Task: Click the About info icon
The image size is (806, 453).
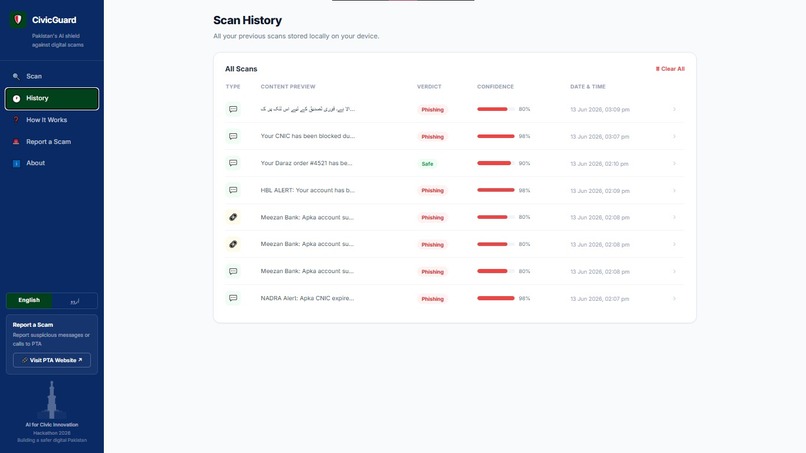Action: tap(16, 163)
